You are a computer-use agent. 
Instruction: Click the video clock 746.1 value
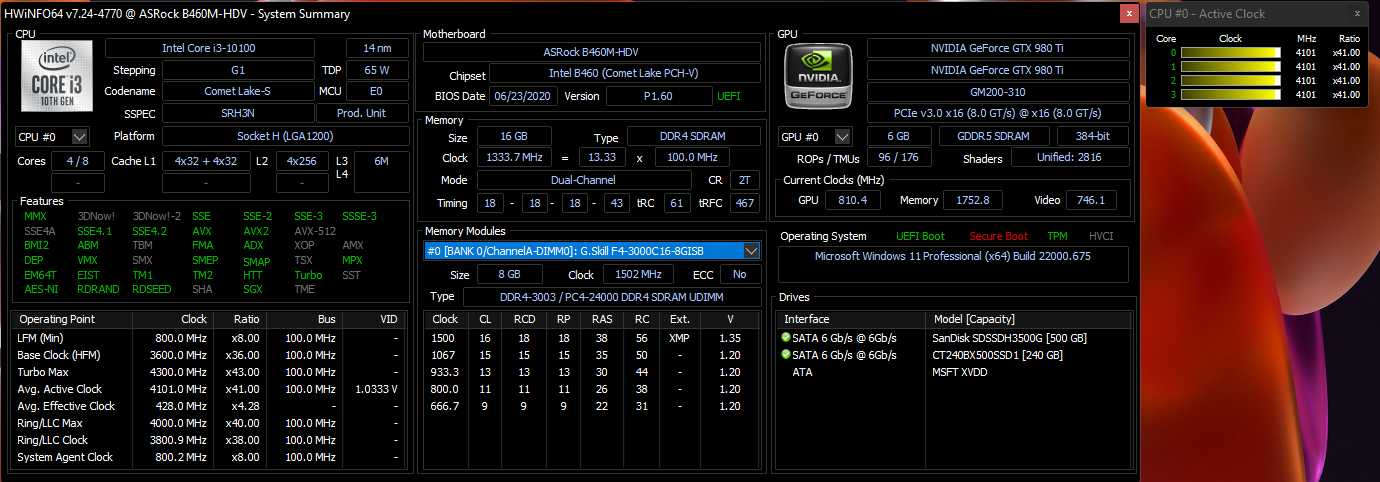(x=1091, y=200)
